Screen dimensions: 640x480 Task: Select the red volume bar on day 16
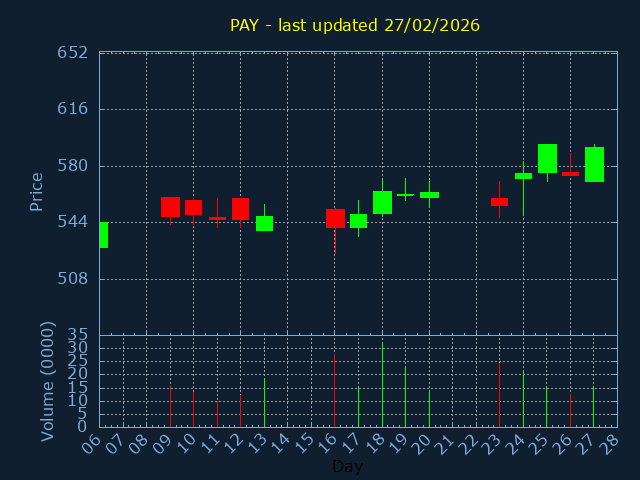pos(335,390)
